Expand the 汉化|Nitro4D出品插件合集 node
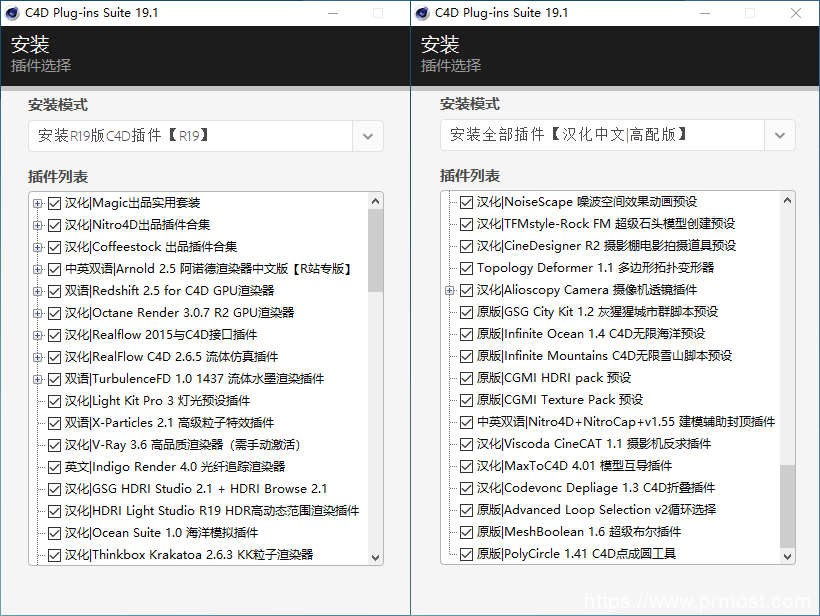Image resolution: width=820 pixels, height=616 pixels. [x=38, y=225]
